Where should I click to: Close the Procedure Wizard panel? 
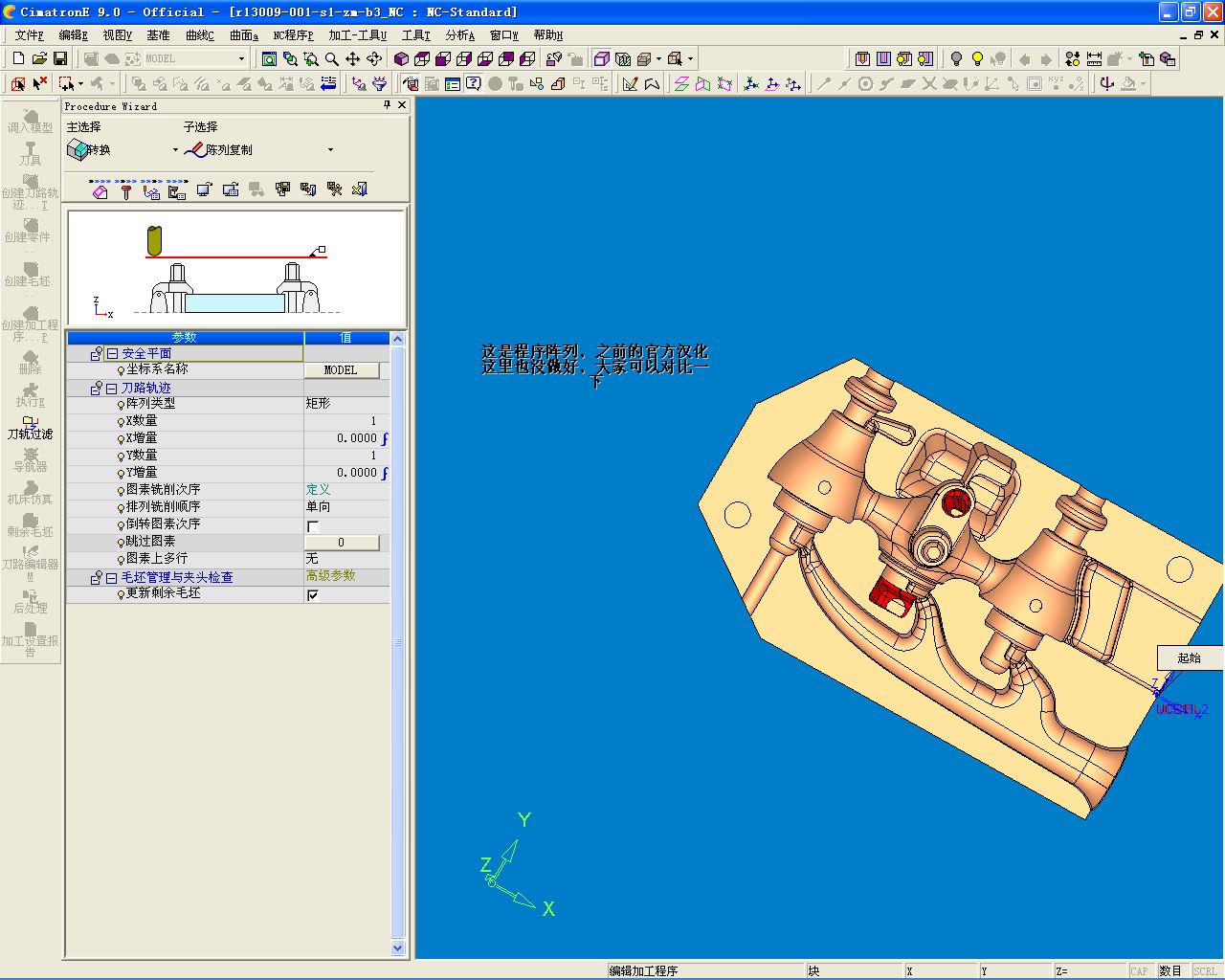(402, 105)
